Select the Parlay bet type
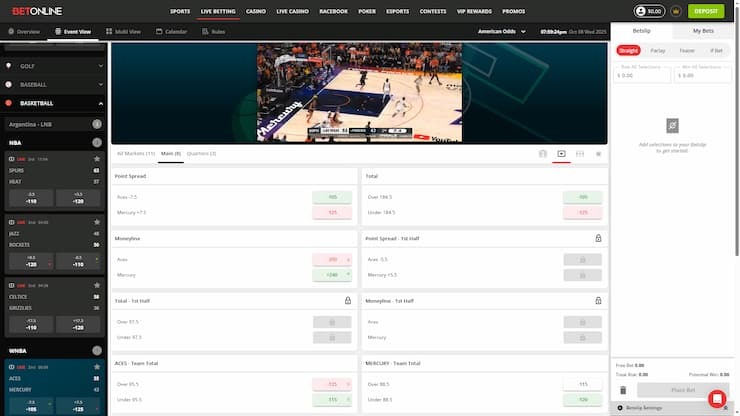This screenshot has width=740, height=416. point(657,50)
